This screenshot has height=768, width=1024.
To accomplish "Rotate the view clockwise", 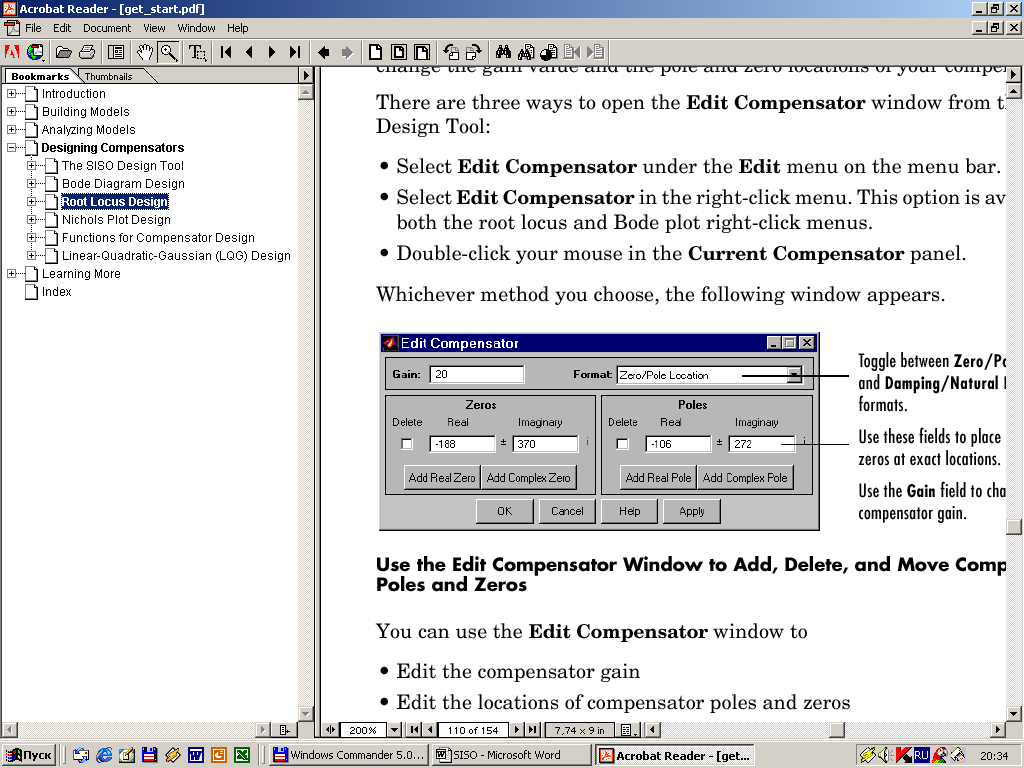I will click(473, 52).
